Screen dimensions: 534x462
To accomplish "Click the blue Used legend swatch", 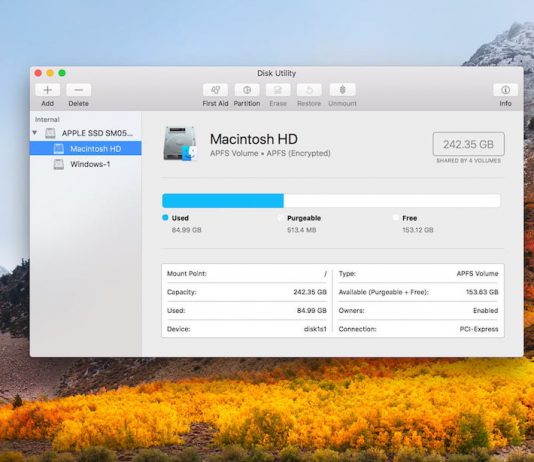I will [x=165, y=218].
